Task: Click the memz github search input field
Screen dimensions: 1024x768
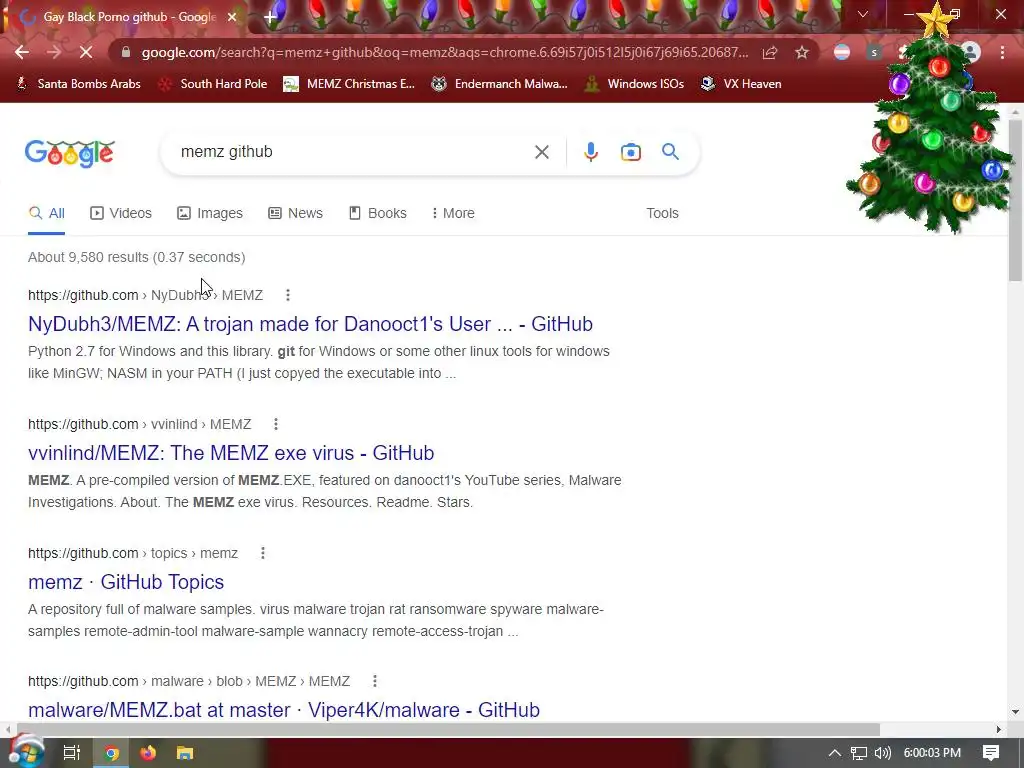Action: pos(353,152)
